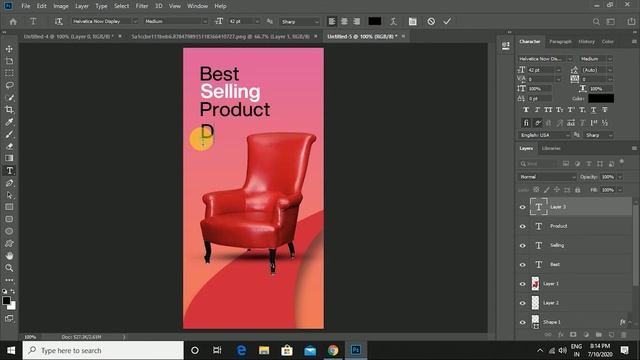Select the Horizontal Type tool

click(9, 171)
